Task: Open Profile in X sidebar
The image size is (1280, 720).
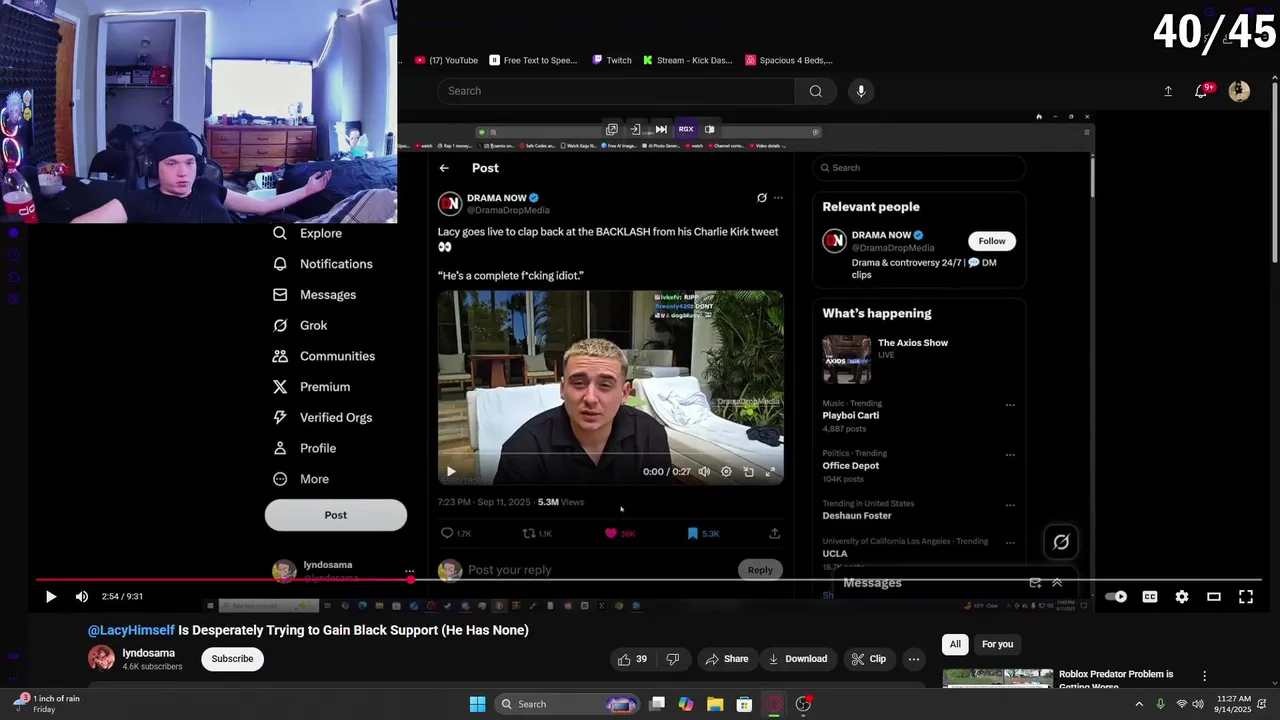Action: click(305, 448)
